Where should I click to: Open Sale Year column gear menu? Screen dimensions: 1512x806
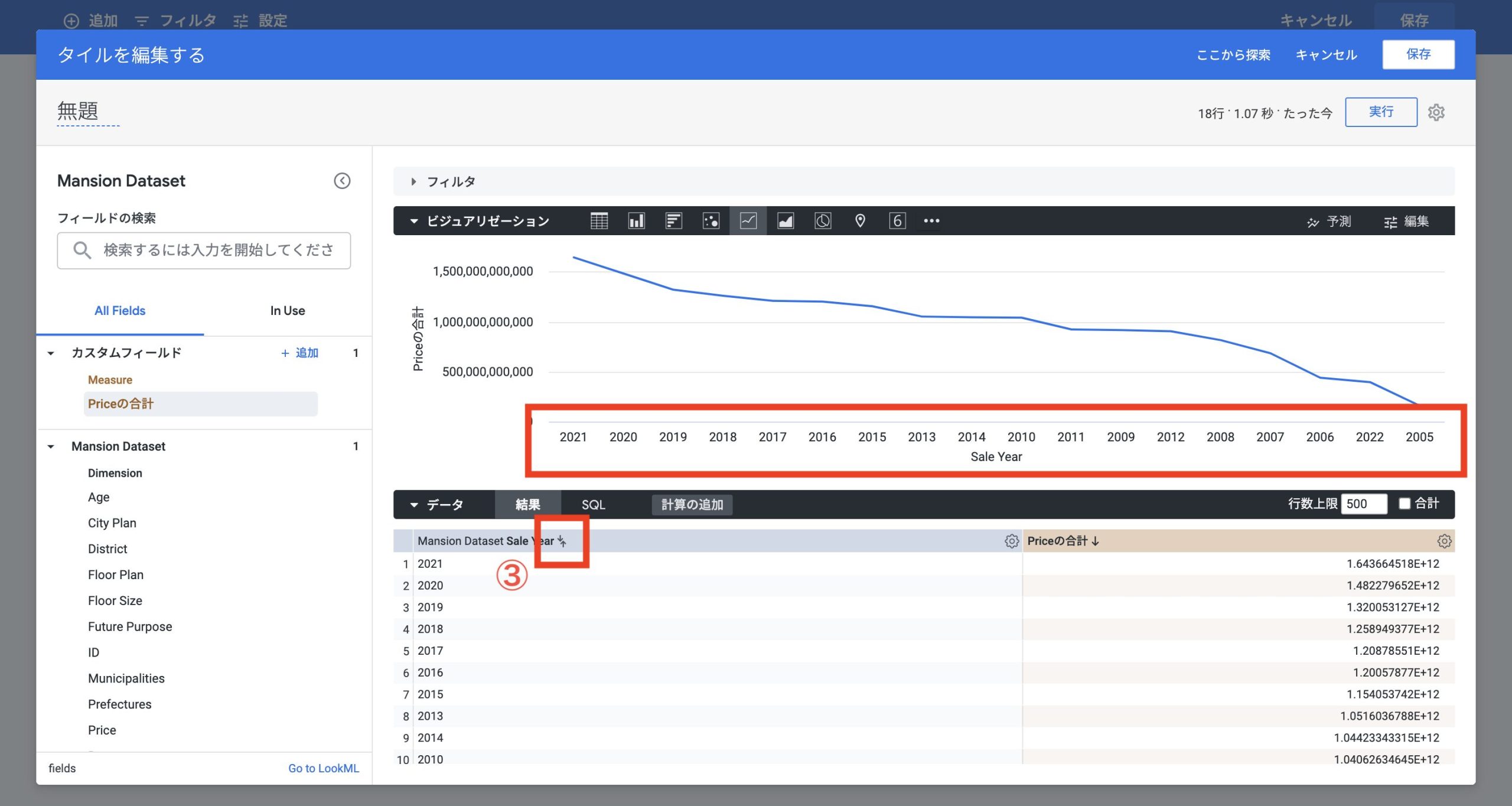(1012, 541)
